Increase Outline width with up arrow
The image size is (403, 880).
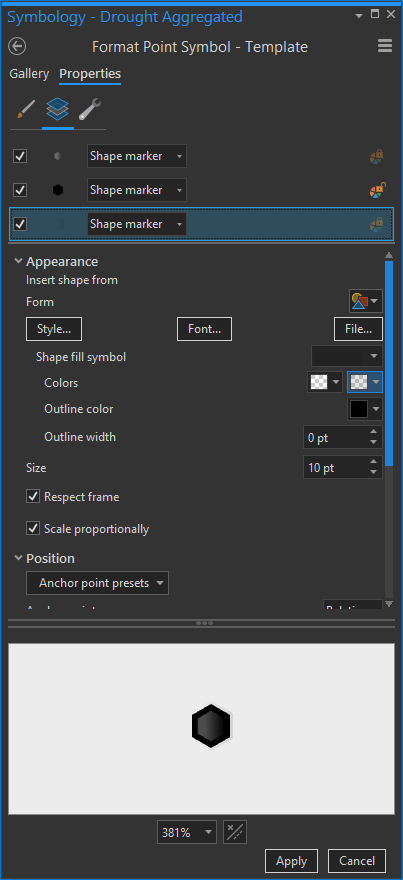coord(374,432)
